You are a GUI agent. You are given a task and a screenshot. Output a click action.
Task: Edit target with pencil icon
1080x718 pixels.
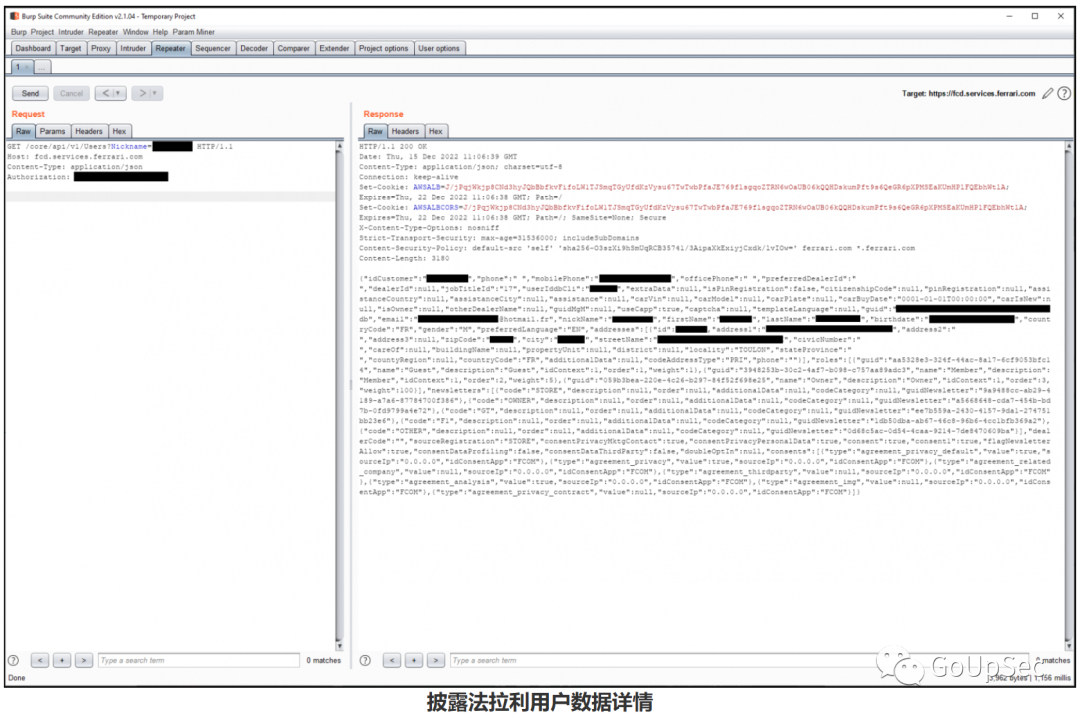1048,93
